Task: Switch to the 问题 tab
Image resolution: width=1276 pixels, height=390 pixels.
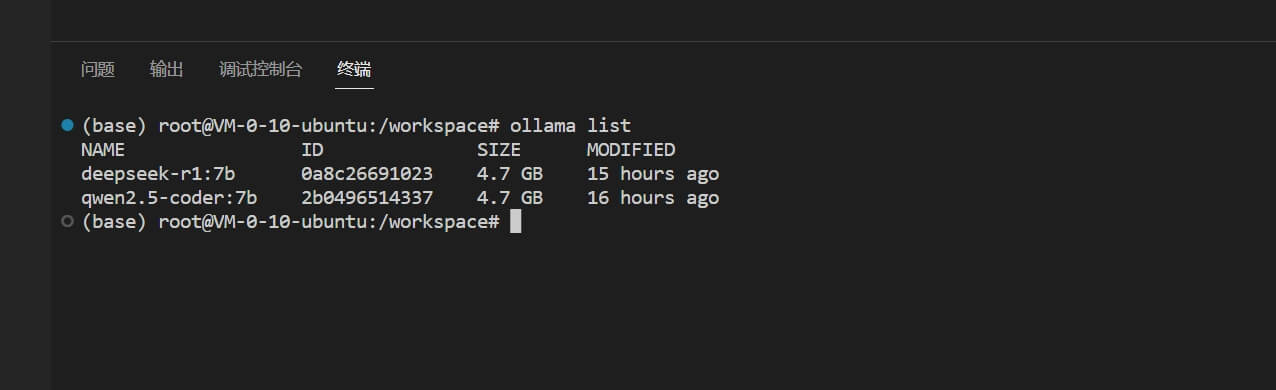Action: coord(98,69)
